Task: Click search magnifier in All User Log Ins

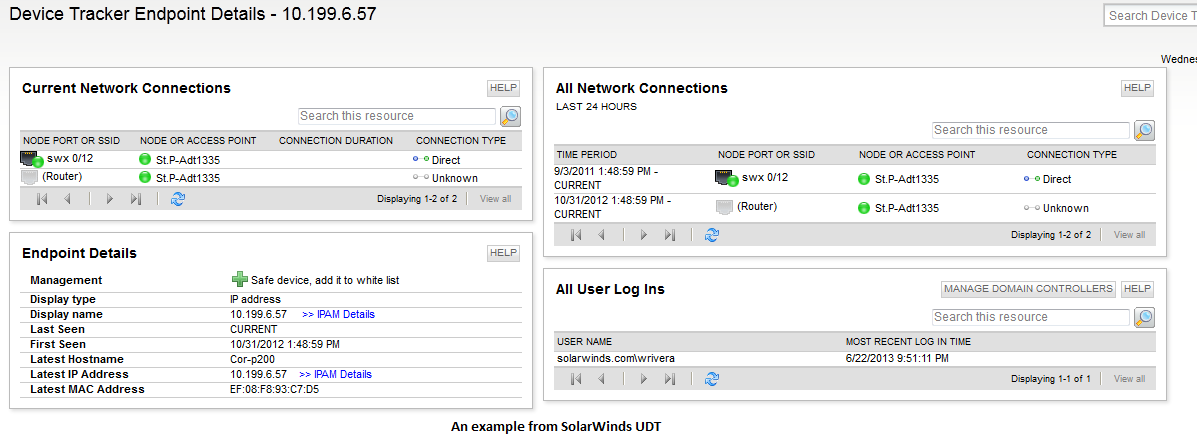Action: pos(1144,317)
